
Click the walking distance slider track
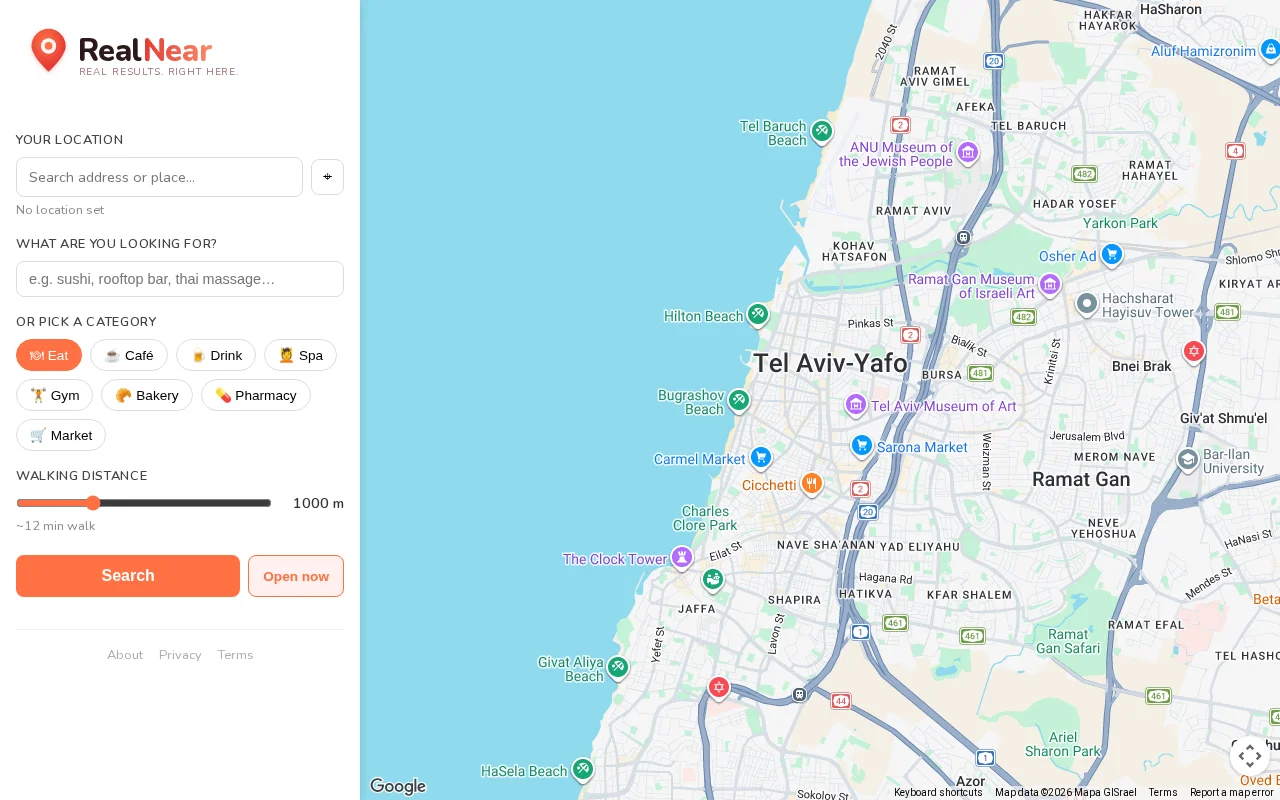click(144, 503)
